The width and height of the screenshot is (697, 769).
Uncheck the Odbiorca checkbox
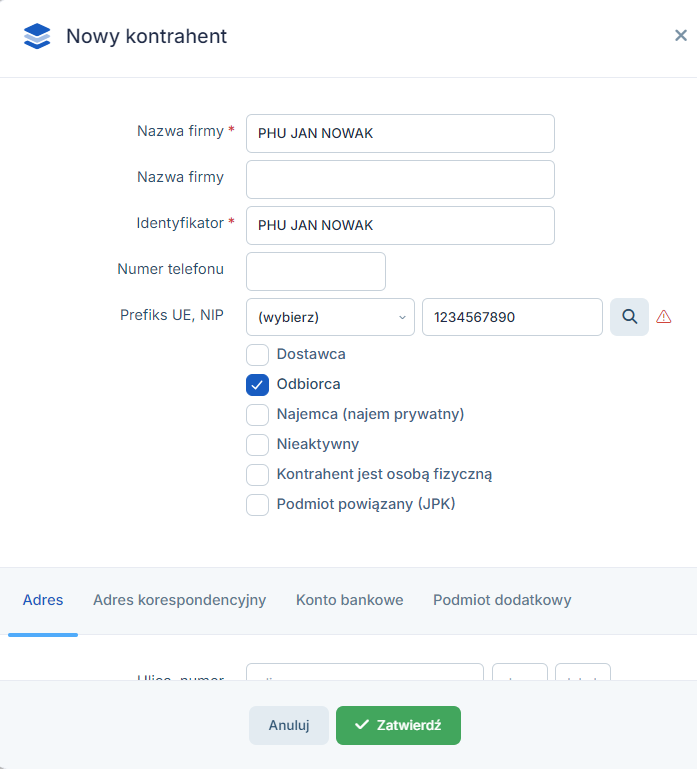tap(258, 384)
